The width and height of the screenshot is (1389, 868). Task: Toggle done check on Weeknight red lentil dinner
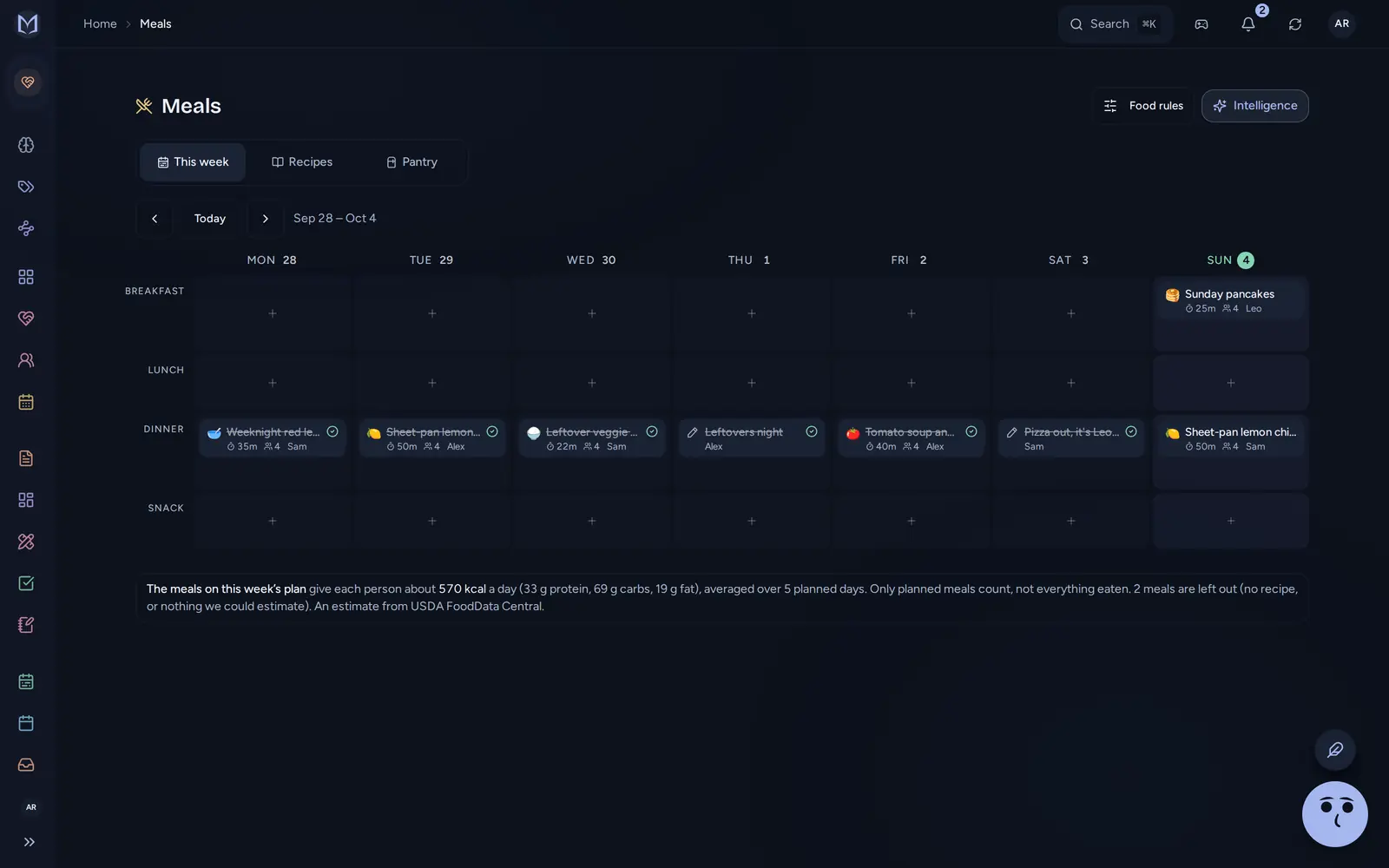(x=332, y=431)
